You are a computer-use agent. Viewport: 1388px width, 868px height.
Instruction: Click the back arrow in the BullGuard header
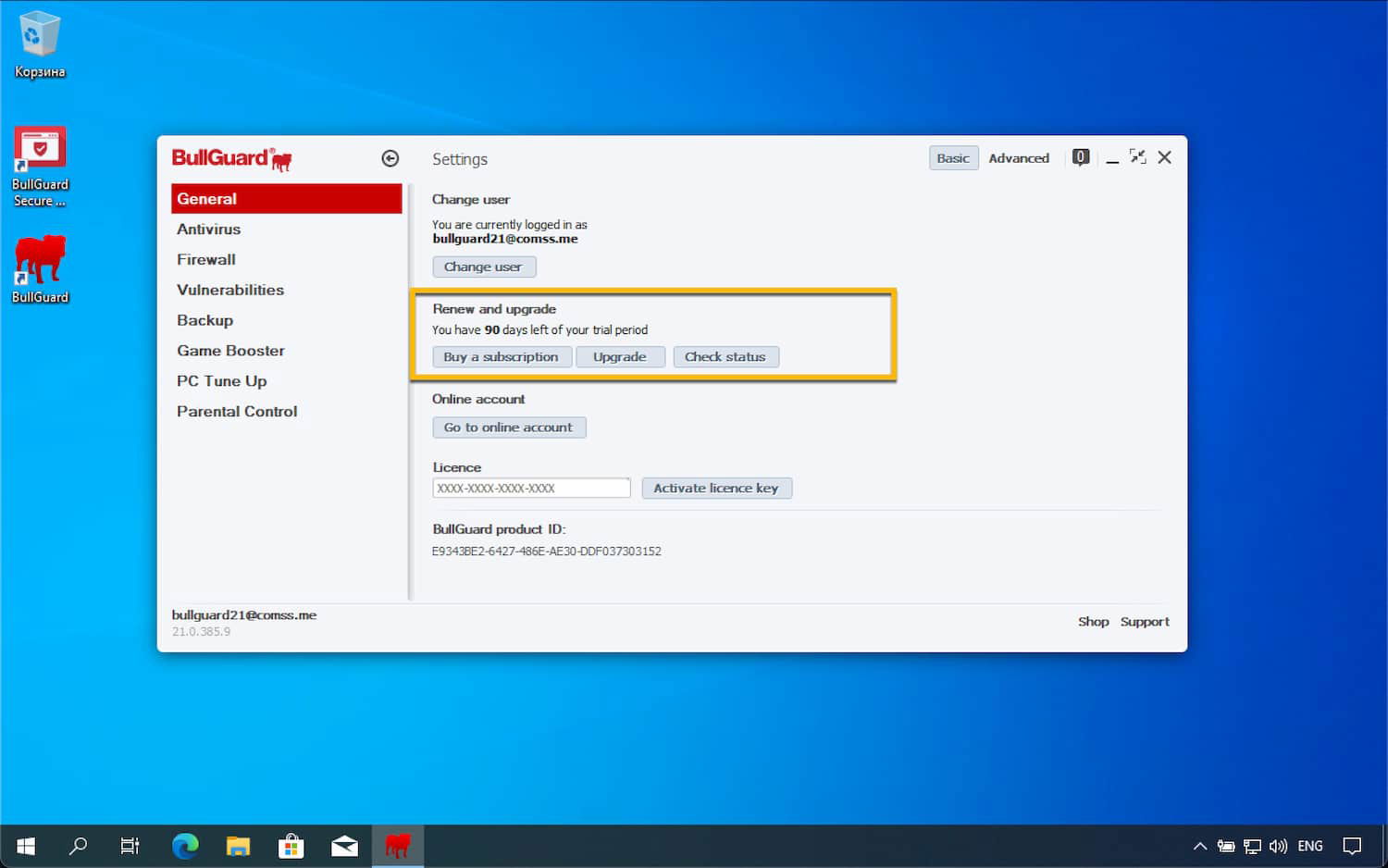point(390,158)
